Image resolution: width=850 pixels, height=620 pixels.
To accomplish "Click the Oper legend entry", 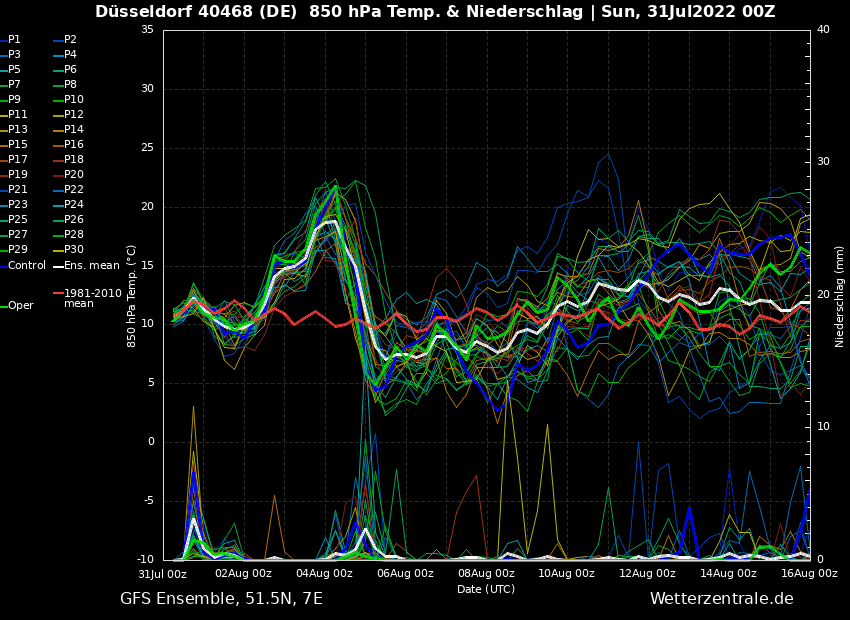I will pyautogui.click(x=20, y=306).
